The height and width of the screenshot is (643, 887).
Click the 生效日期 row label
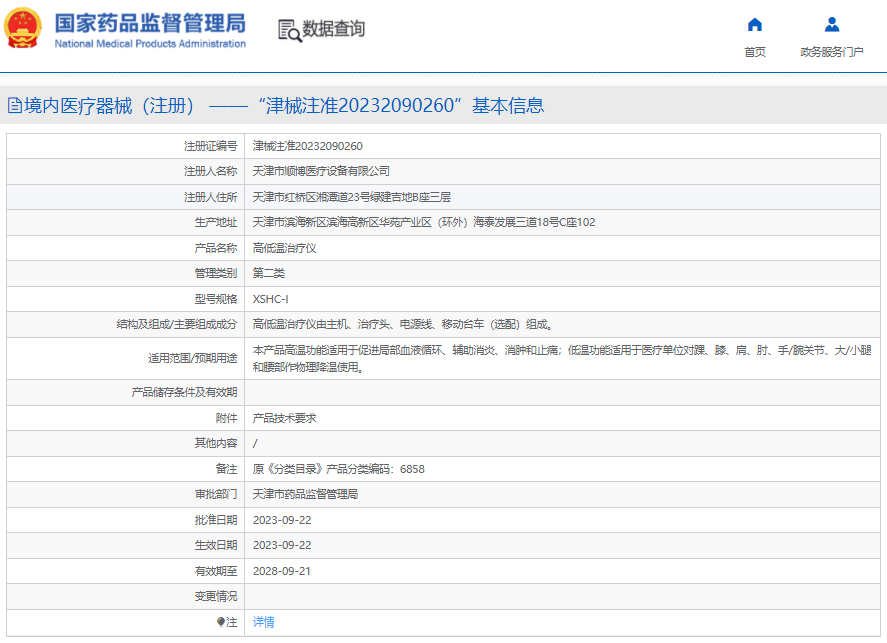pos(216,545)
